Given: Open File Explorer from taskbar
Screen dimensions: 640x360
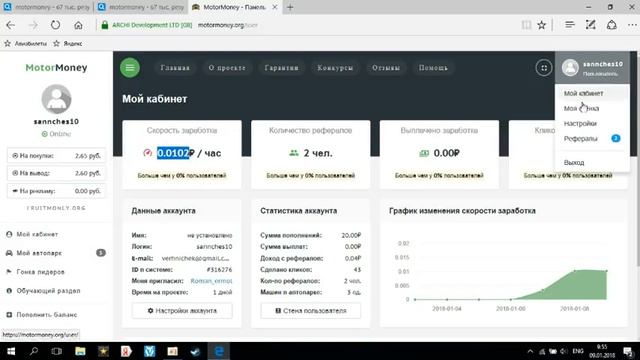Looking at the screenshot, I should coord(80,351).
